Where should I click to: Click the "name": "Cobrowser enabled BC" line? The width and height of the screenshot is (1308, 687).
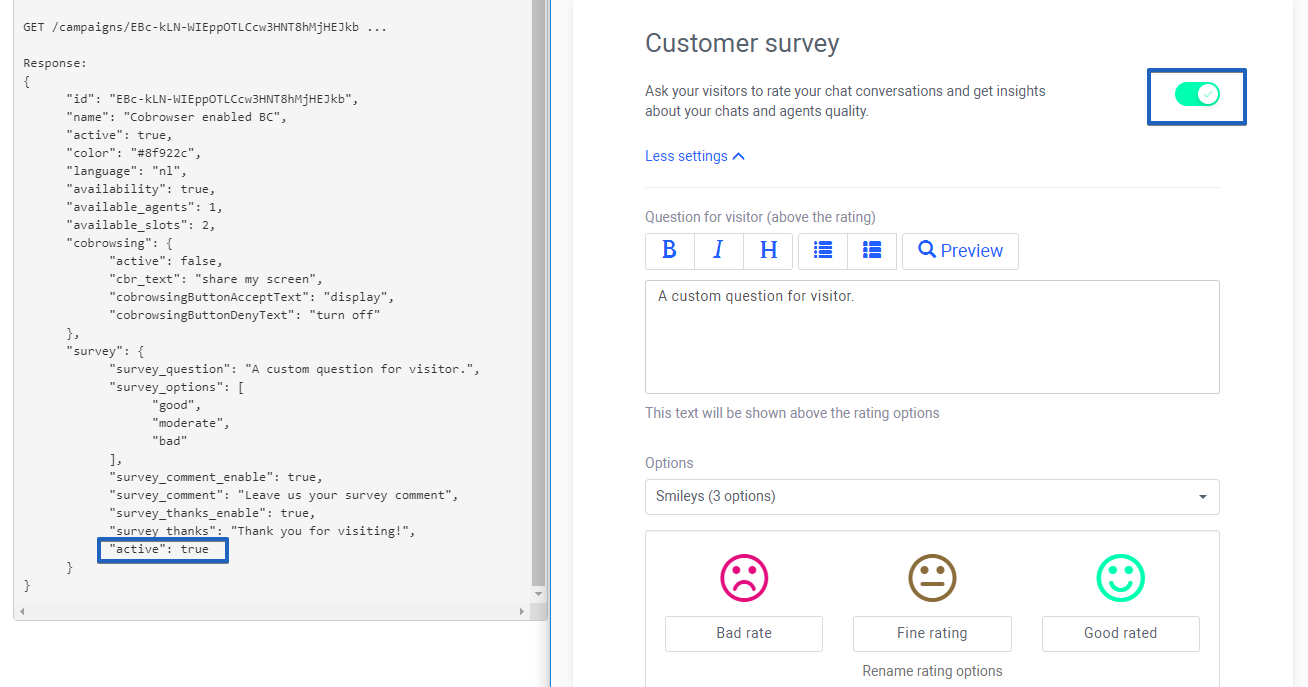coord(177,117)
